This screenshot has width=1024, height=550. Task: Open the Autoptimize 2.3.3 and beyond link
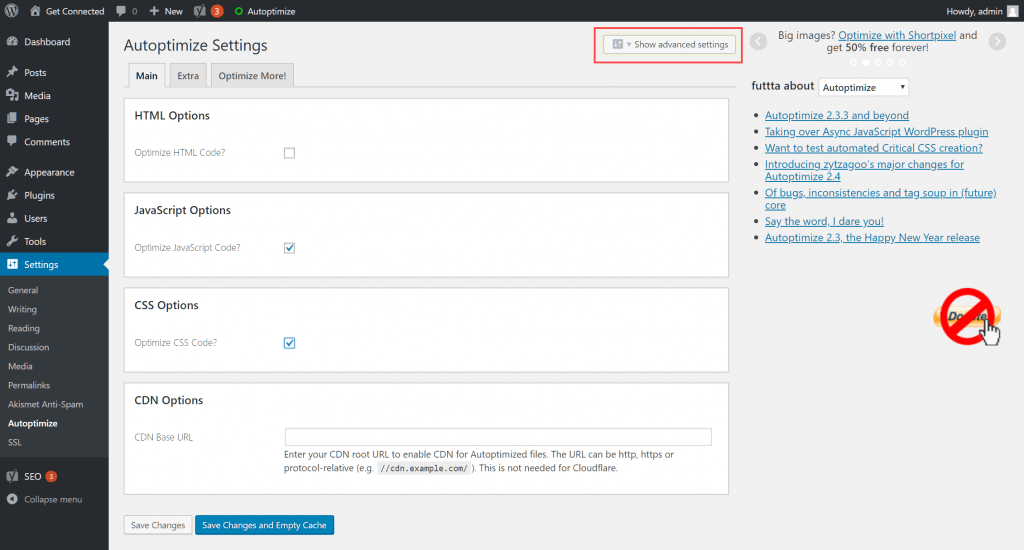(x=836, y=116)
